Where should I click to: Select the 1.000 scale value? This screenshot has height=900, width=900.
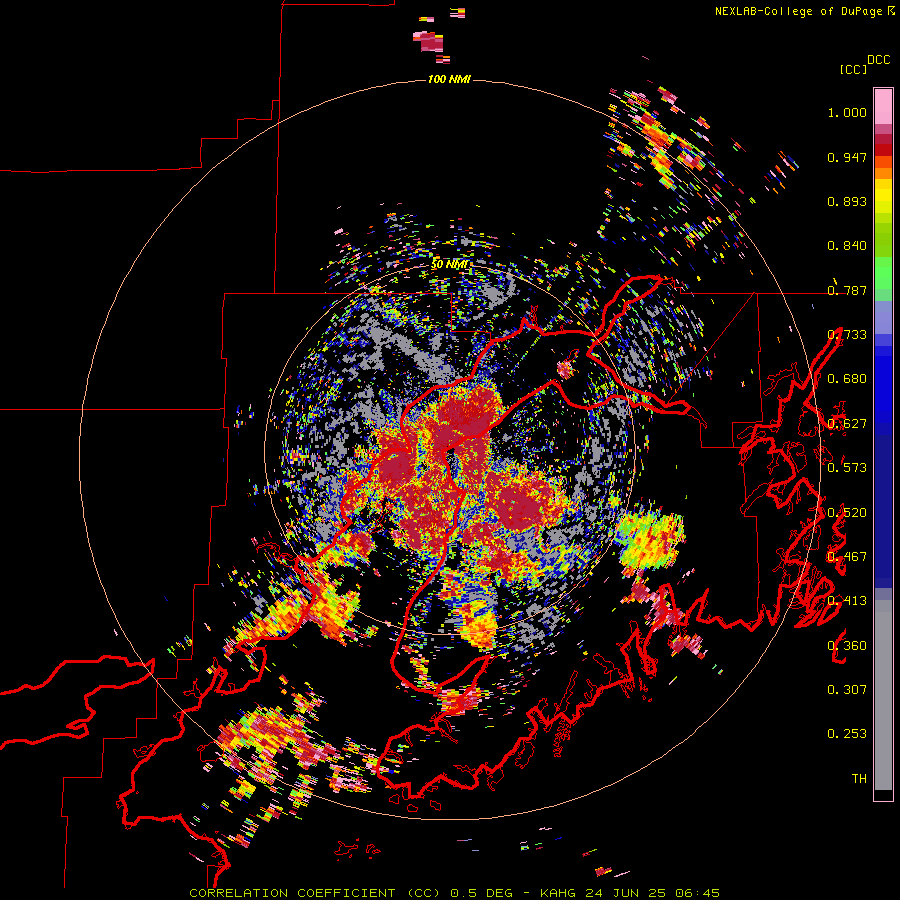(x=847, y=112)
